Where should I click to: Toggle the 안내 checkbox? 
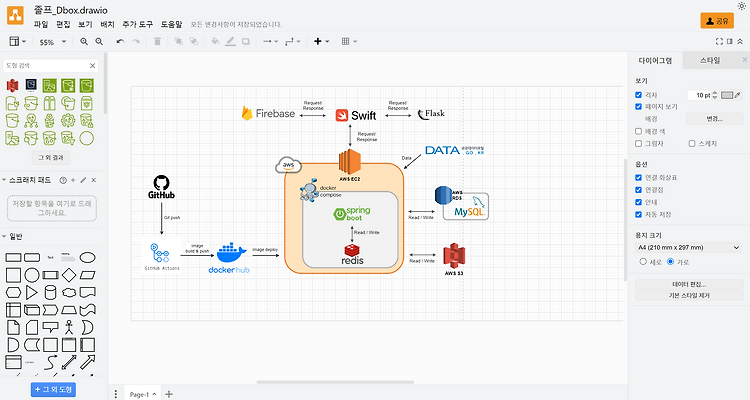pos(638,202)
